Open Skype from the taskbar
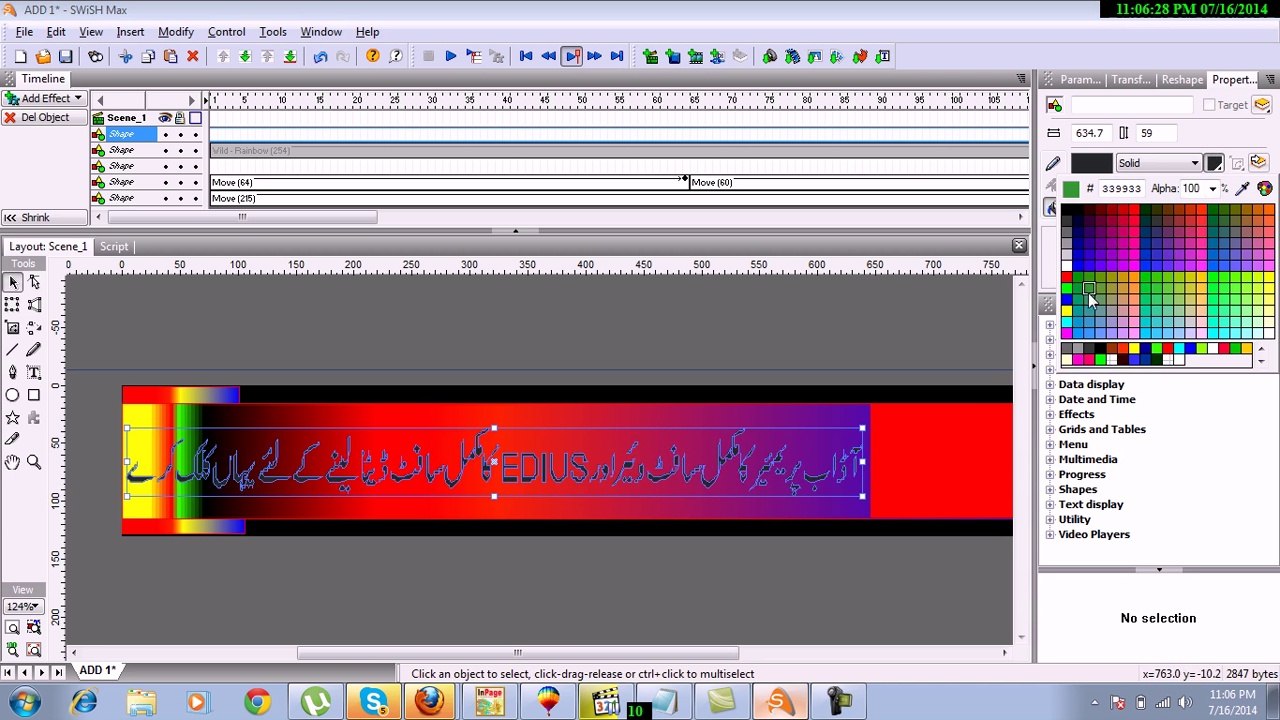This screenshot has height=720, width=1280. click(x=373, y=703)
